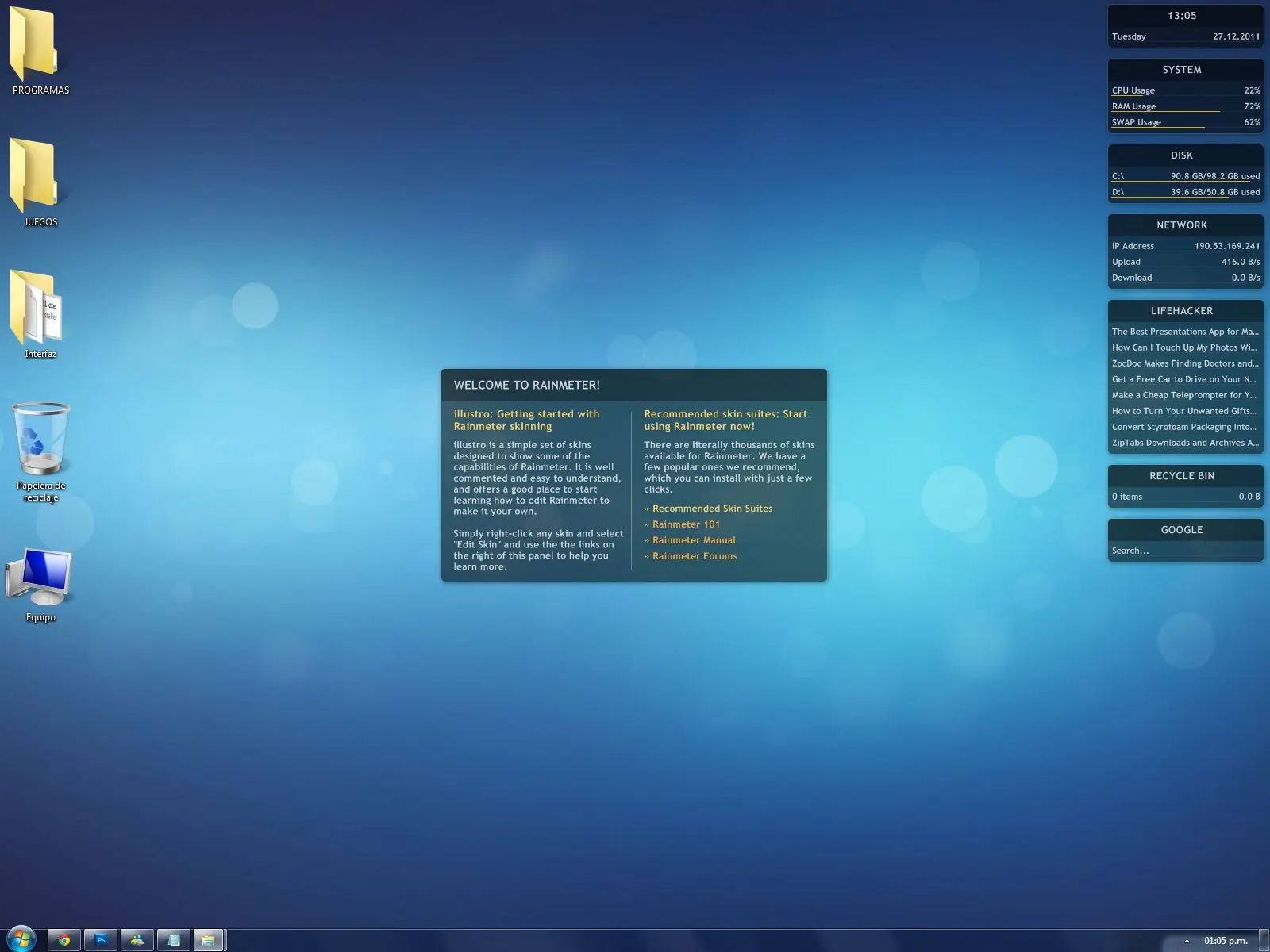Click the Tuesday 27.12.2011 date line
This screenshot has width=1270, height=952.
[x=1185, y=36]
